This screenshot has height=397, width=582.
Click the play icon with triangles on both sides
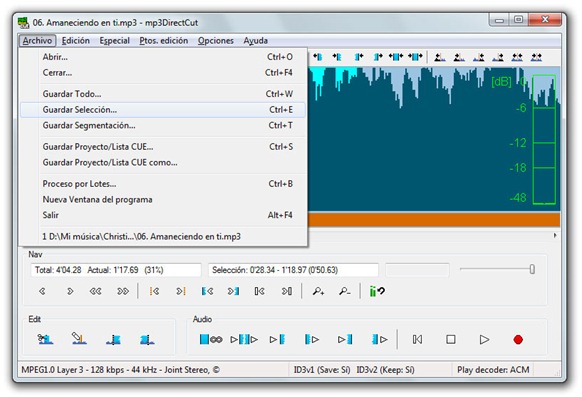[244, 339]
